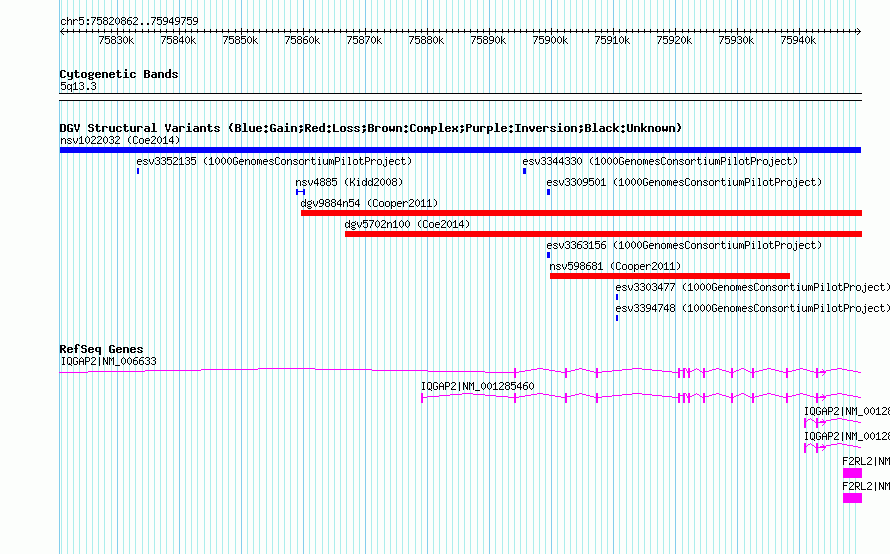Viewport: 890px width, 554px height.
Task: Click the IQGAP2|NM_001285460 gene label
Action: coord(477,386)
